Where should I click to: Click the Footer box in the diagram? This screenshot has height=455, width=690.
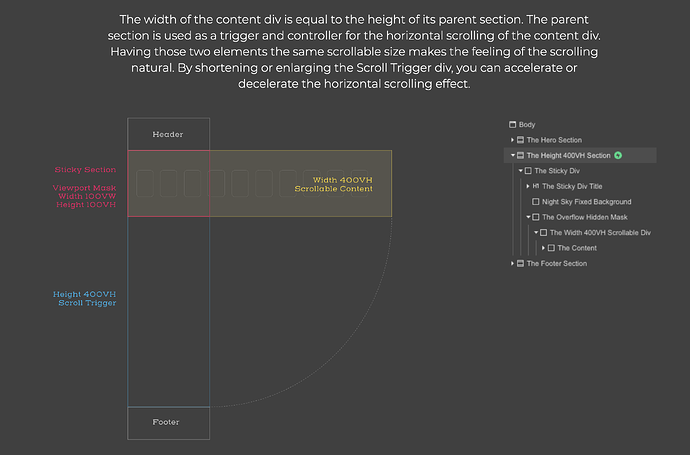click(169, 423)
